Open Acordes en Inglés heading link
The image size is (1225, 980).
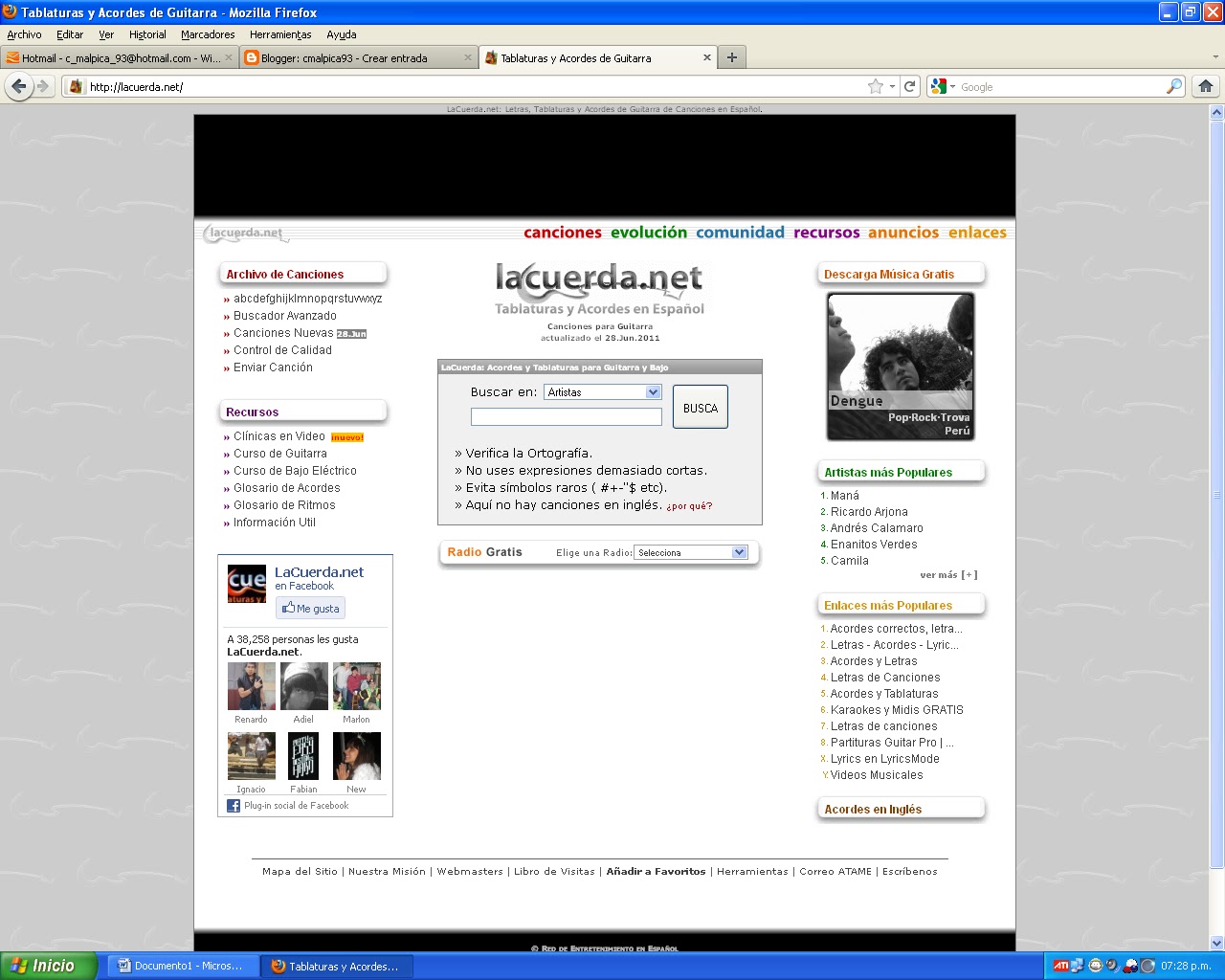tap(873, 810)
